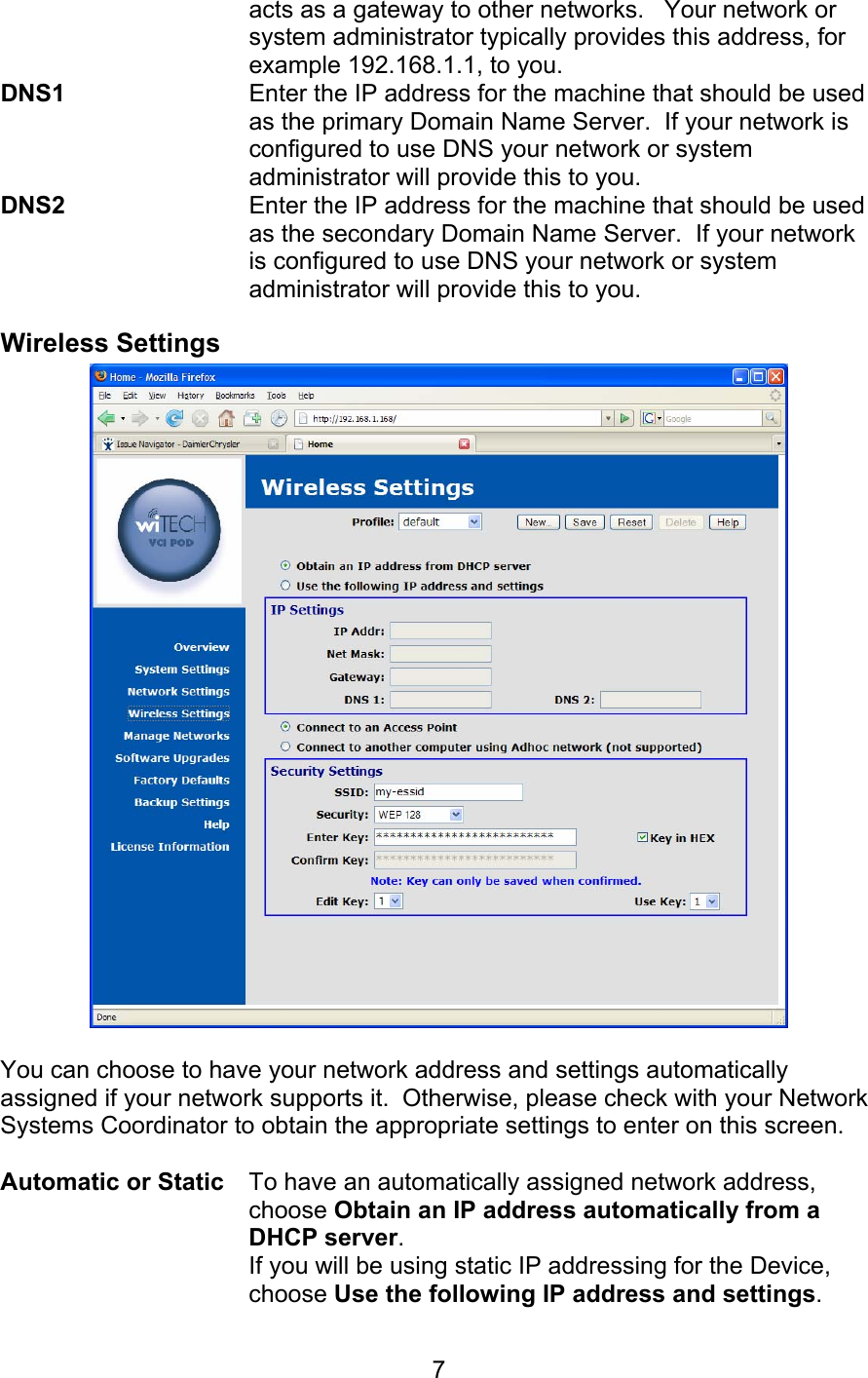Click the Stop loading icon

pyautogui.click(x=200, y=418)
